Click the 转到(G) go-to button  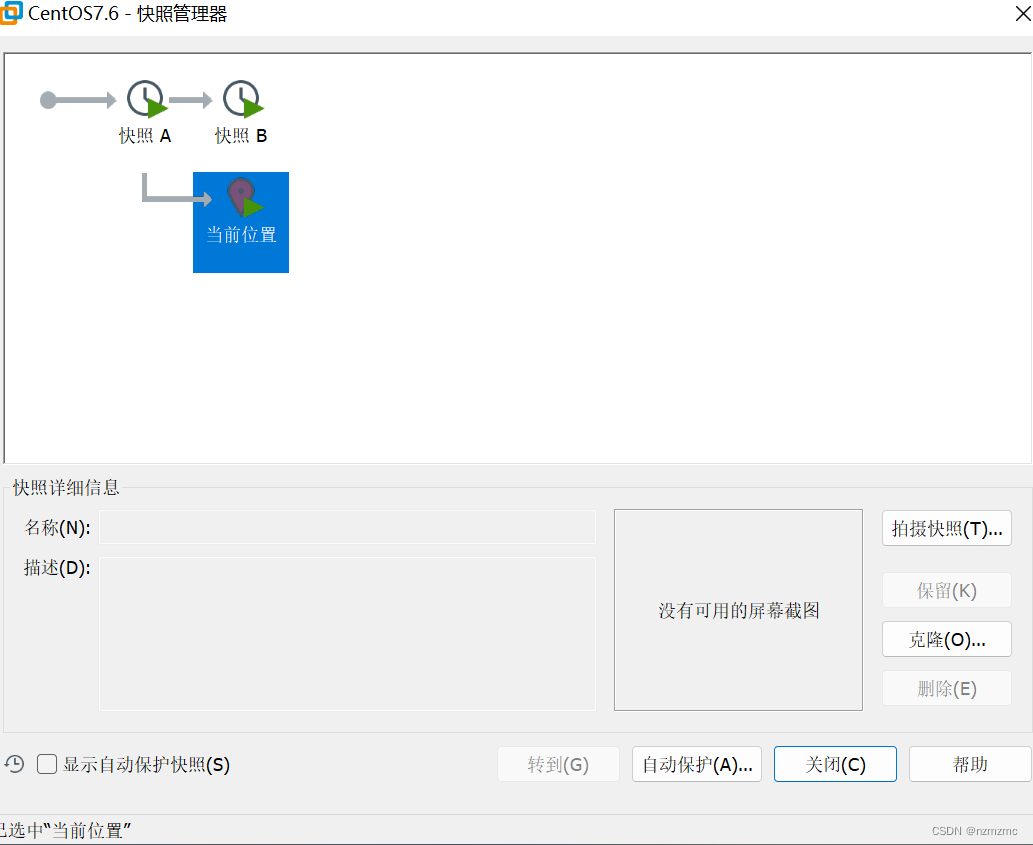[558, 764]
